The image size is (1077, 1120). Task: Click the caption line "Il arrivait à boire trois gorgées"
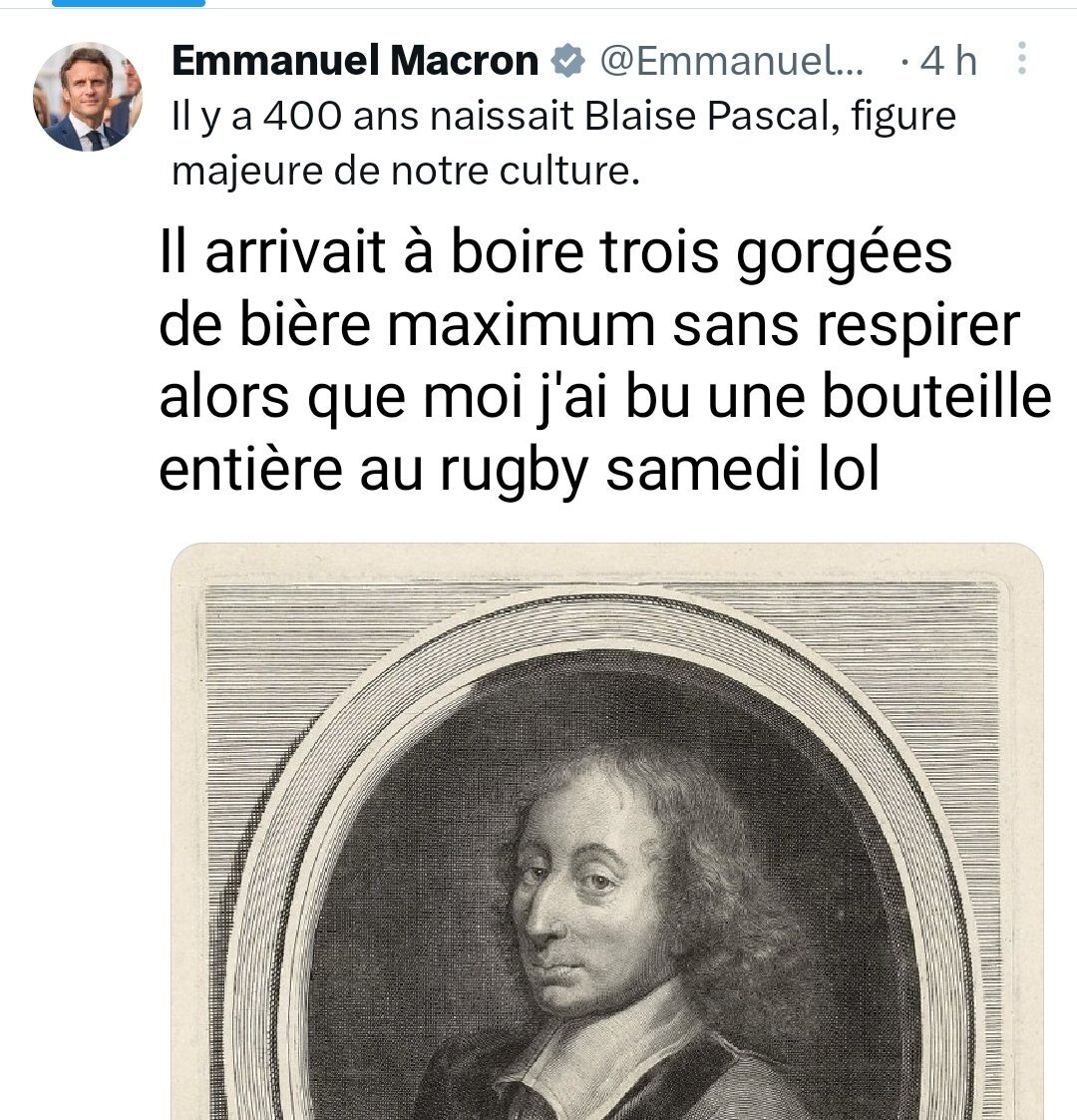555,253
